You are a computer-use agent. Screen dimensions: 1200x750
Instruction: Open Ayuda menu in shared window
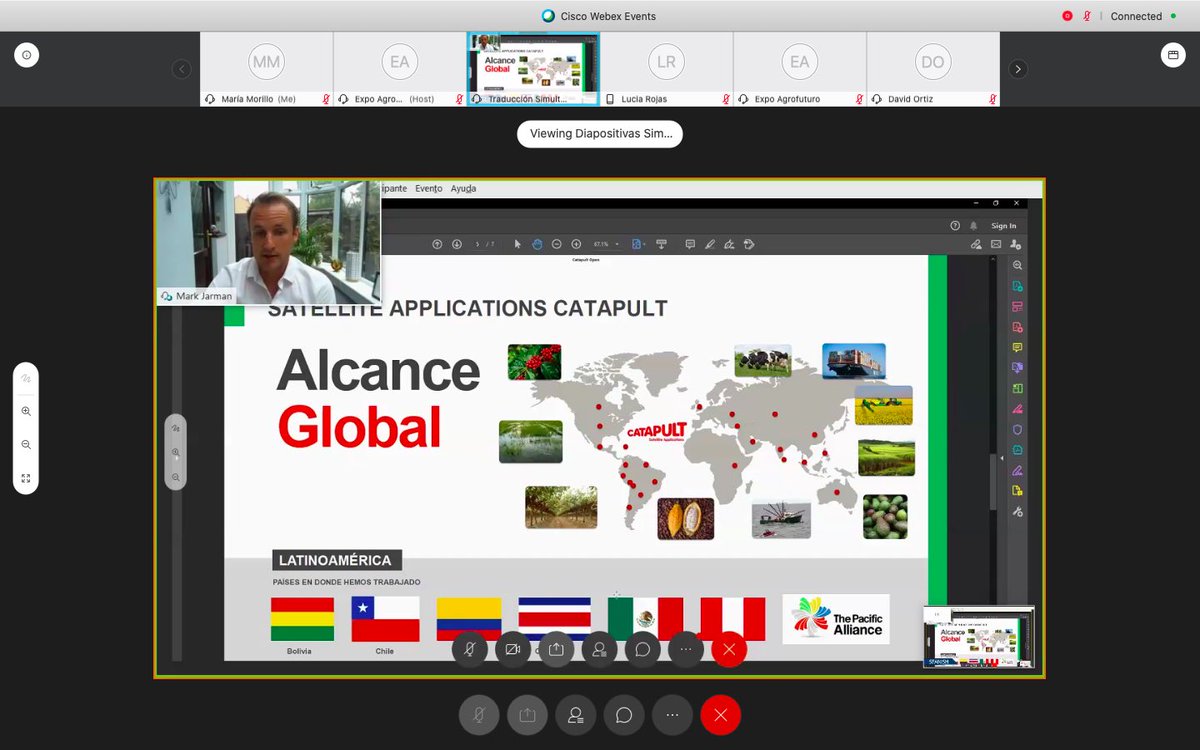463,188
